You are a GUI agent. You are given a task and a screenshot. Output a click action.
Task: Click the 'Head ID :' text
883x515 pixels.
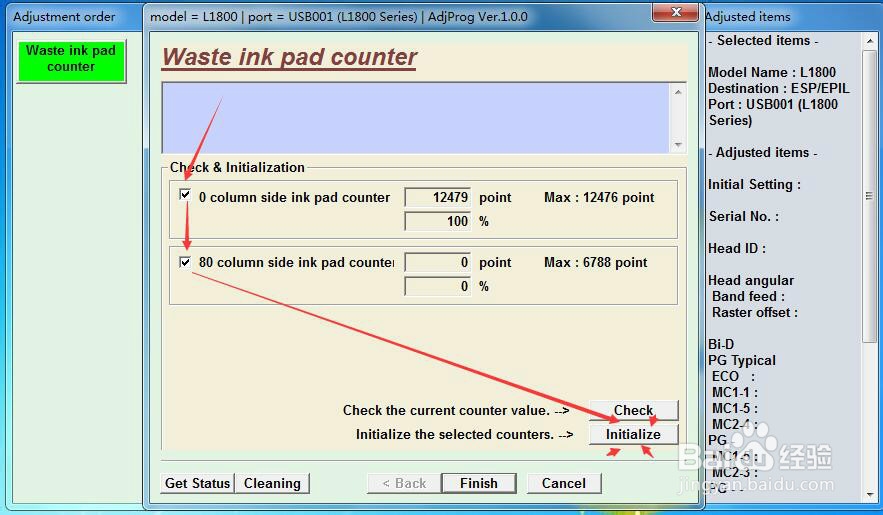[x=737, y=249]
